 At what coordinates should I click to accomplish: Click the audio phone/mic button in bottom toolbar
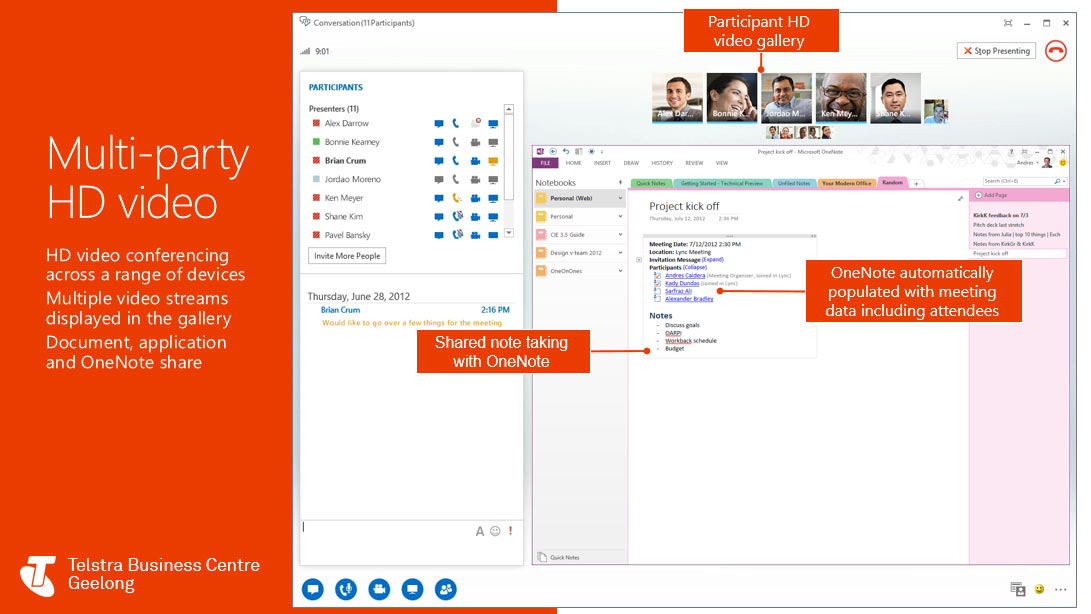(x=346, y=589)
